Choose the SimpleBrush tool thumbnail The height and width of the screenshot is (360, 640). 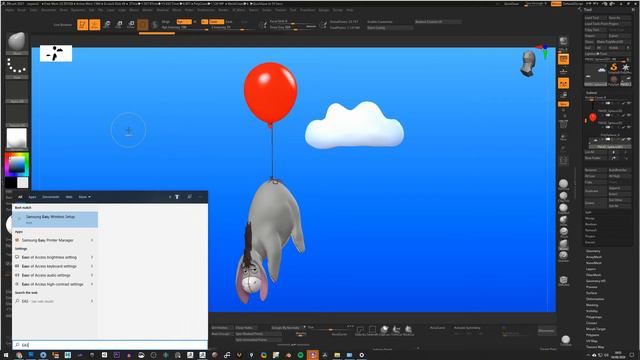(x=614, y=68)
